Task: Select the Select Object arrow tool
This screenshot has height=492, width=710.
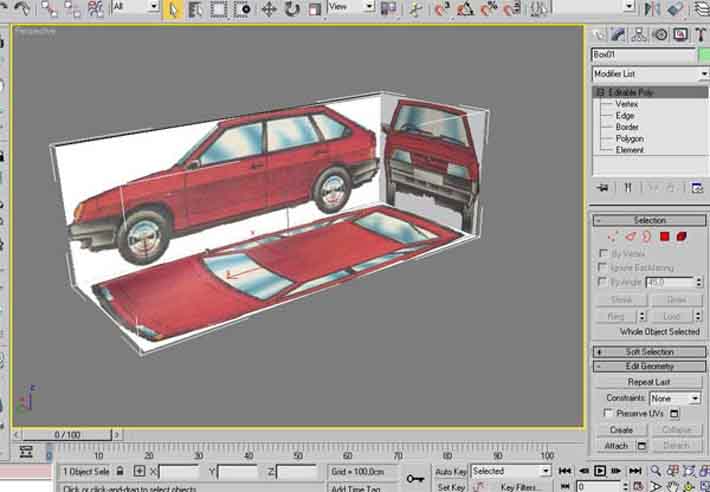Action: pyautogui.click(x=173, y=9)
